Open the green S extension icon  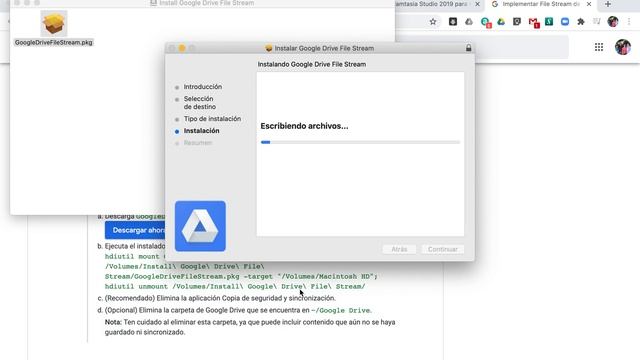(x=549, y=22)
